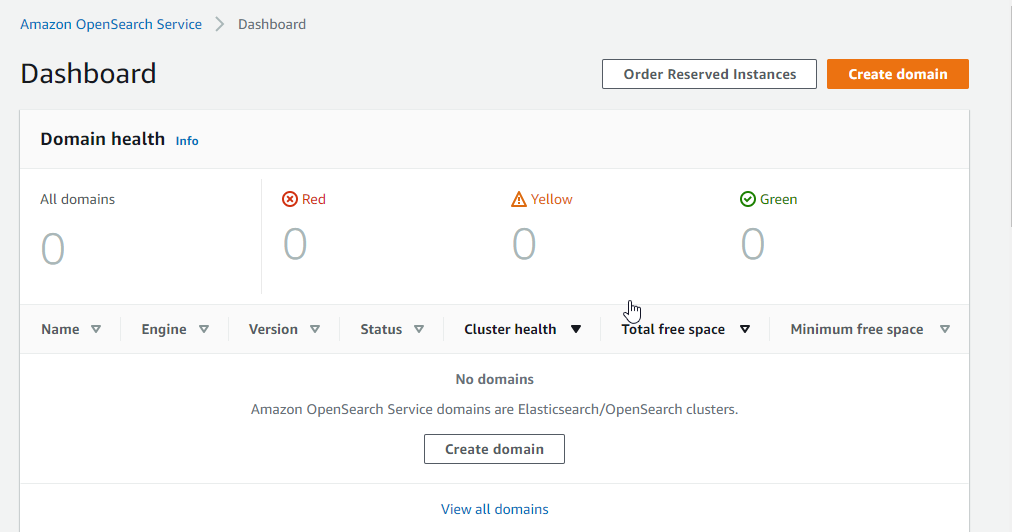Click the orange Create domain button

[898, 74]
